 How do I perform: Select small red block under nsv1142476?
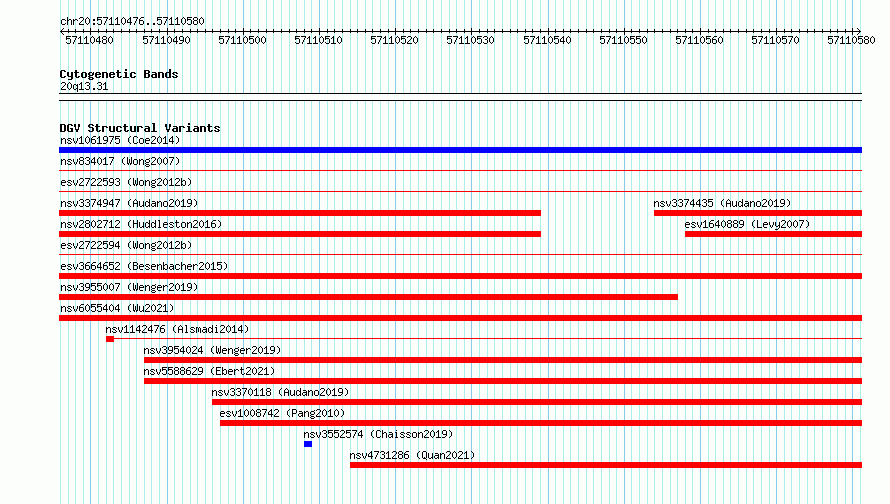110,339
